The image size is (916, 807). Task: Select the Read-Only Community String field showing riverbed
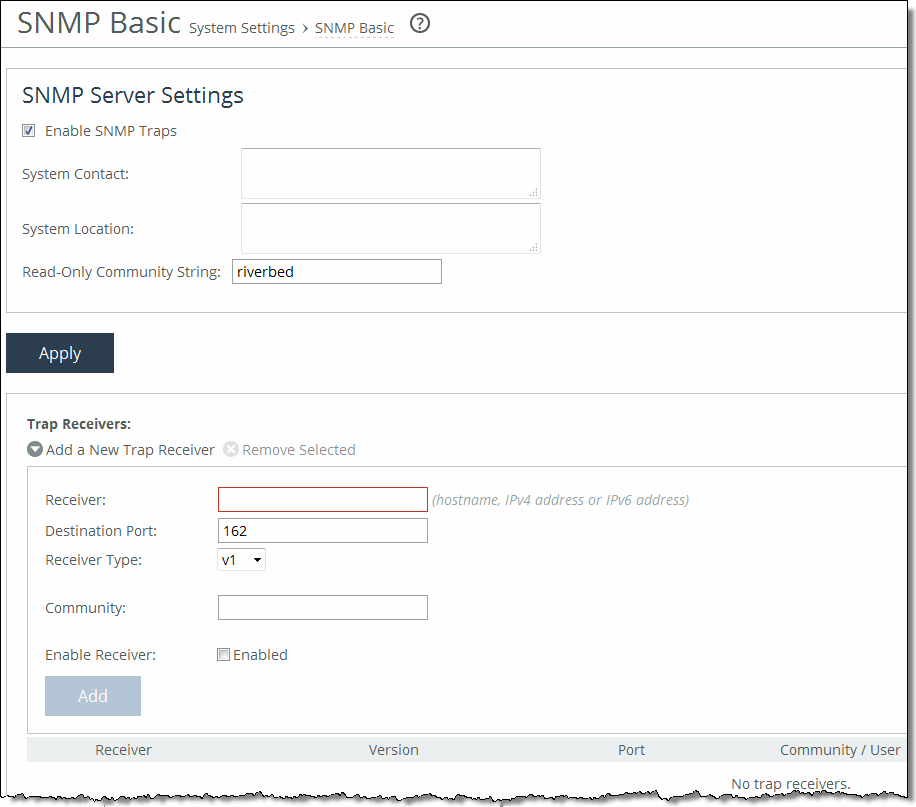click(x=336, y=271)
